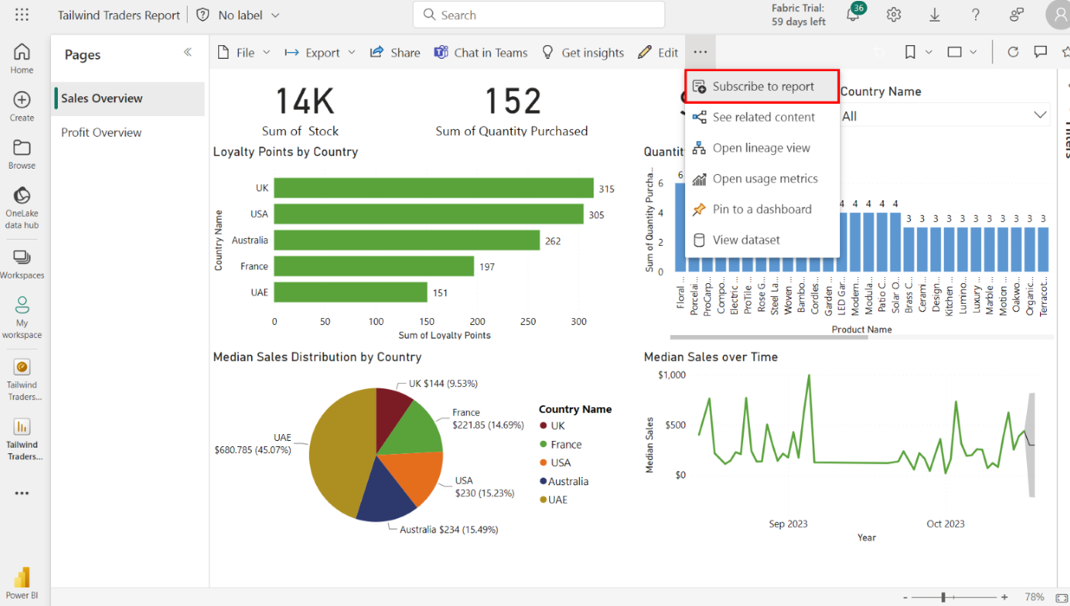Open the Browse folder icon
Screen dimensions: 1070x606
(22, 154)
